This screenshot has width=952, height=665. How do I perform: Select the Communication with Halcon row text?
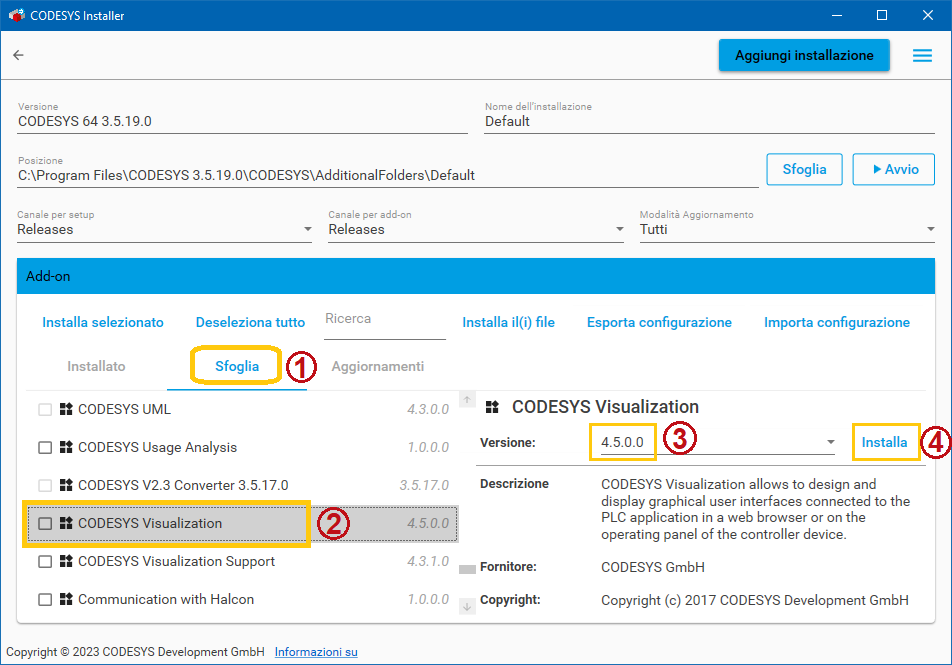pos(166,599)
